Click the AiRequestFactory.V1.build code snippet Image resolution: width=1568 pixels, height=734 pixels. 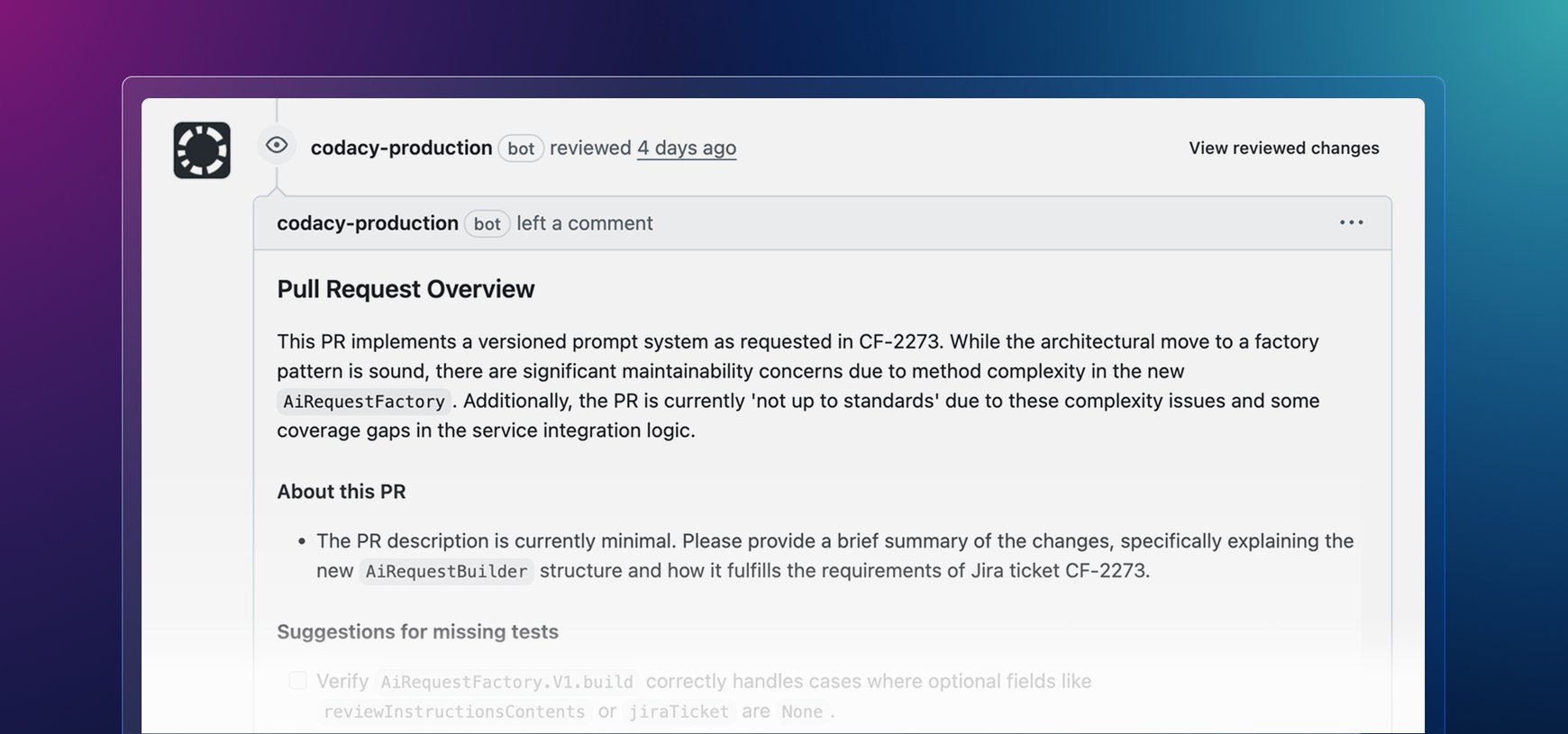(506, 682)
